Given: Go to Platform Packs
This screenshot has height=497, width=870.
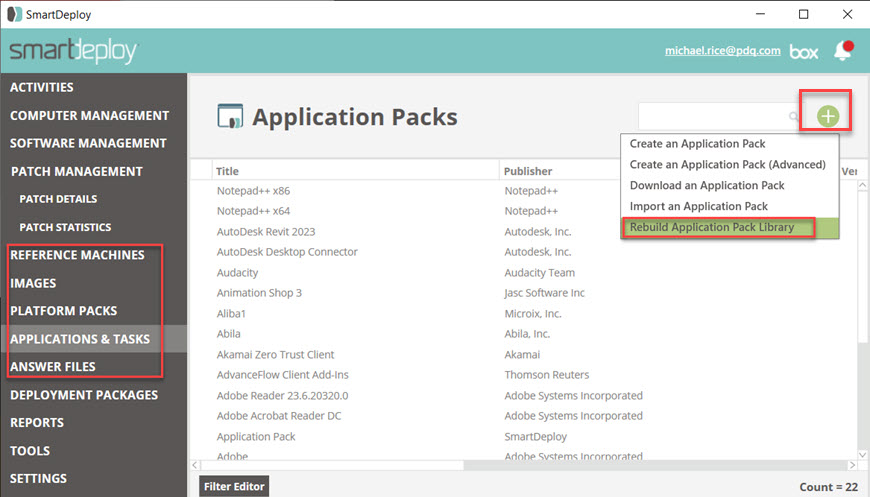Looking at the screenshot, I should click(64, 311).
